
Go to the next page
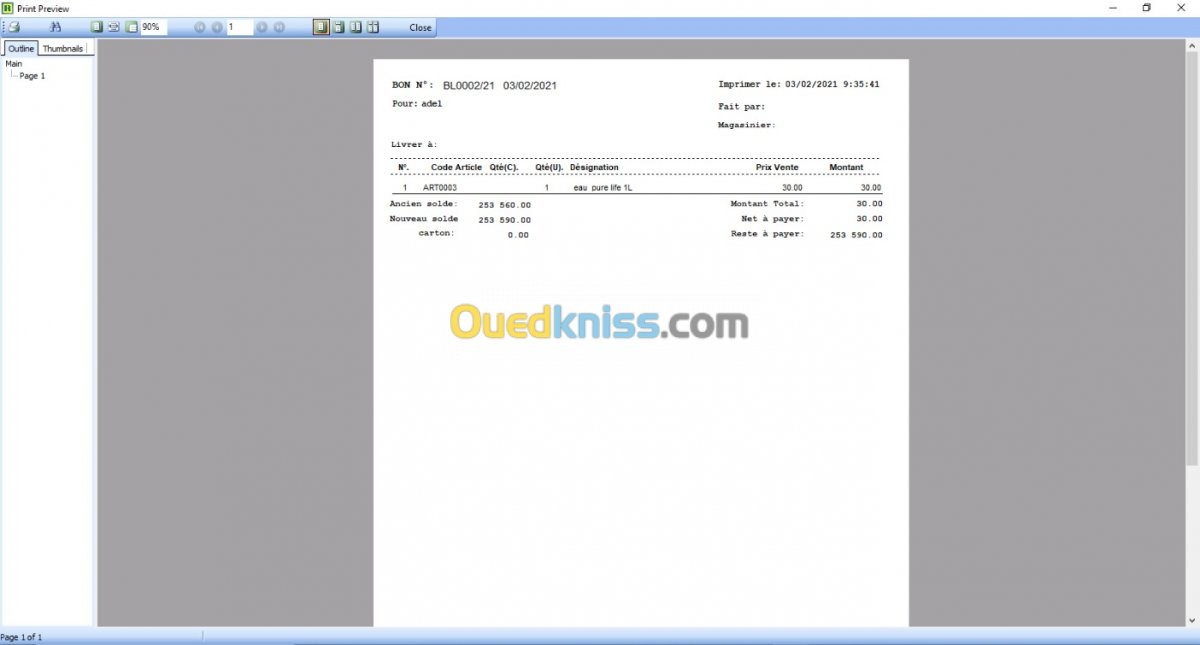(x=262, y=27)
